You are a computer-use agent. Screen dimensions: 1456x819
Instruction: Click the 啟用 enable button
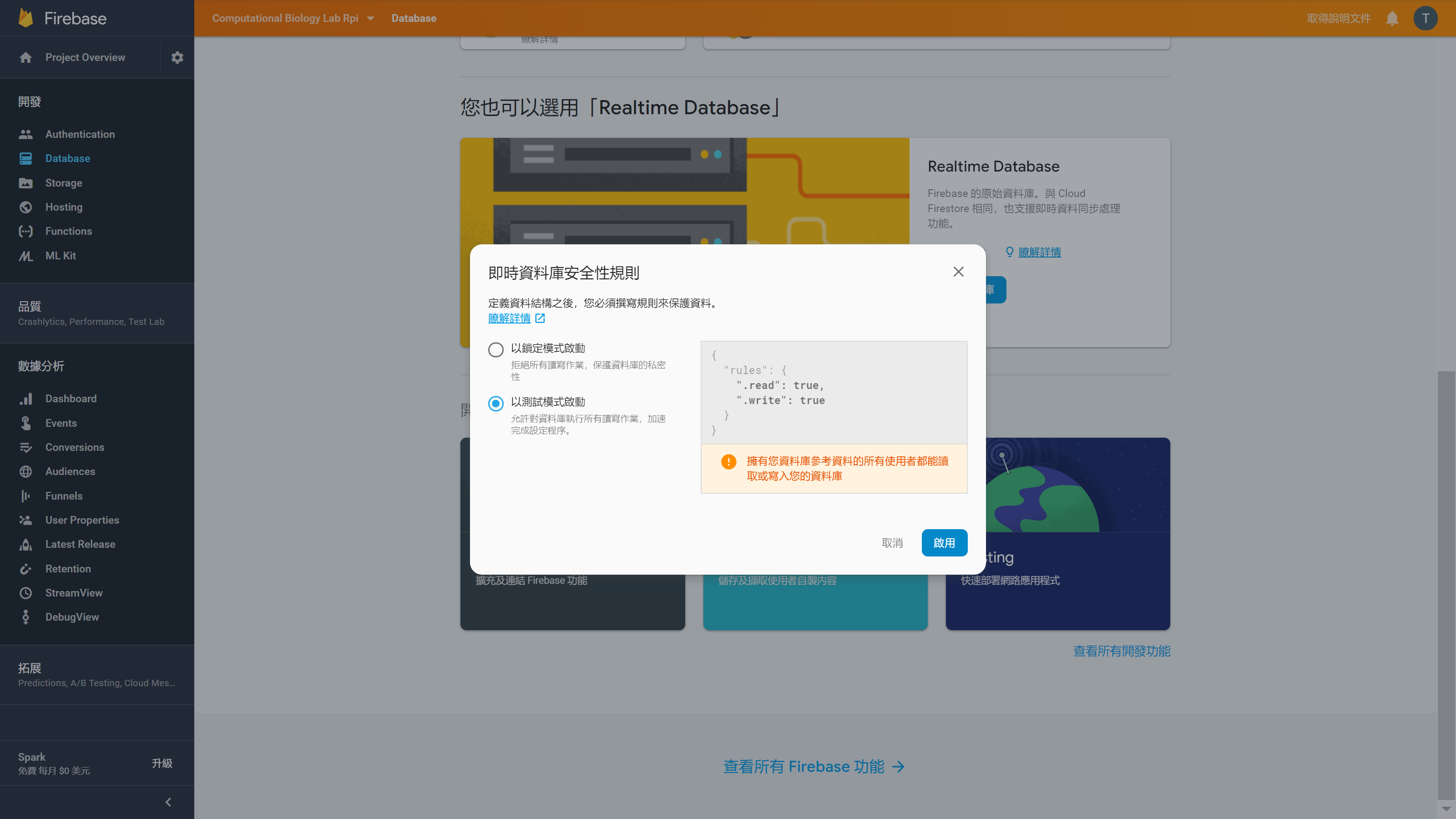click(x=944, y=543)
